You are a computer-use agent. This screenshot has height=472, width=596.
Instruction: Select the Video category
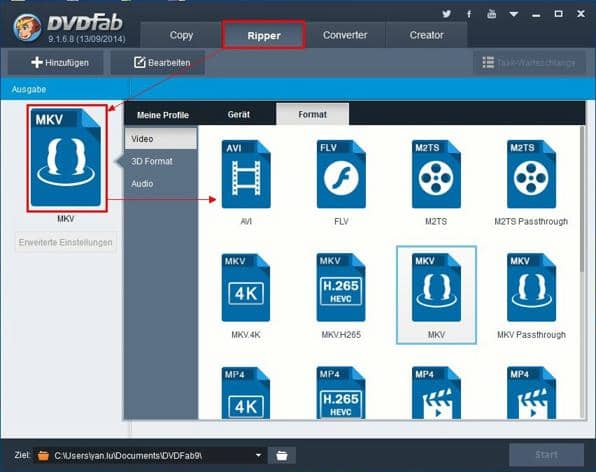click(x=161, y=139)
